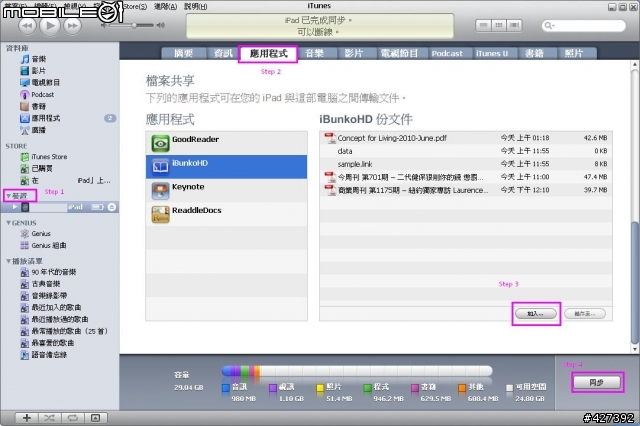Select ReaddleDocs in the apps list

[x=227, y=214]
